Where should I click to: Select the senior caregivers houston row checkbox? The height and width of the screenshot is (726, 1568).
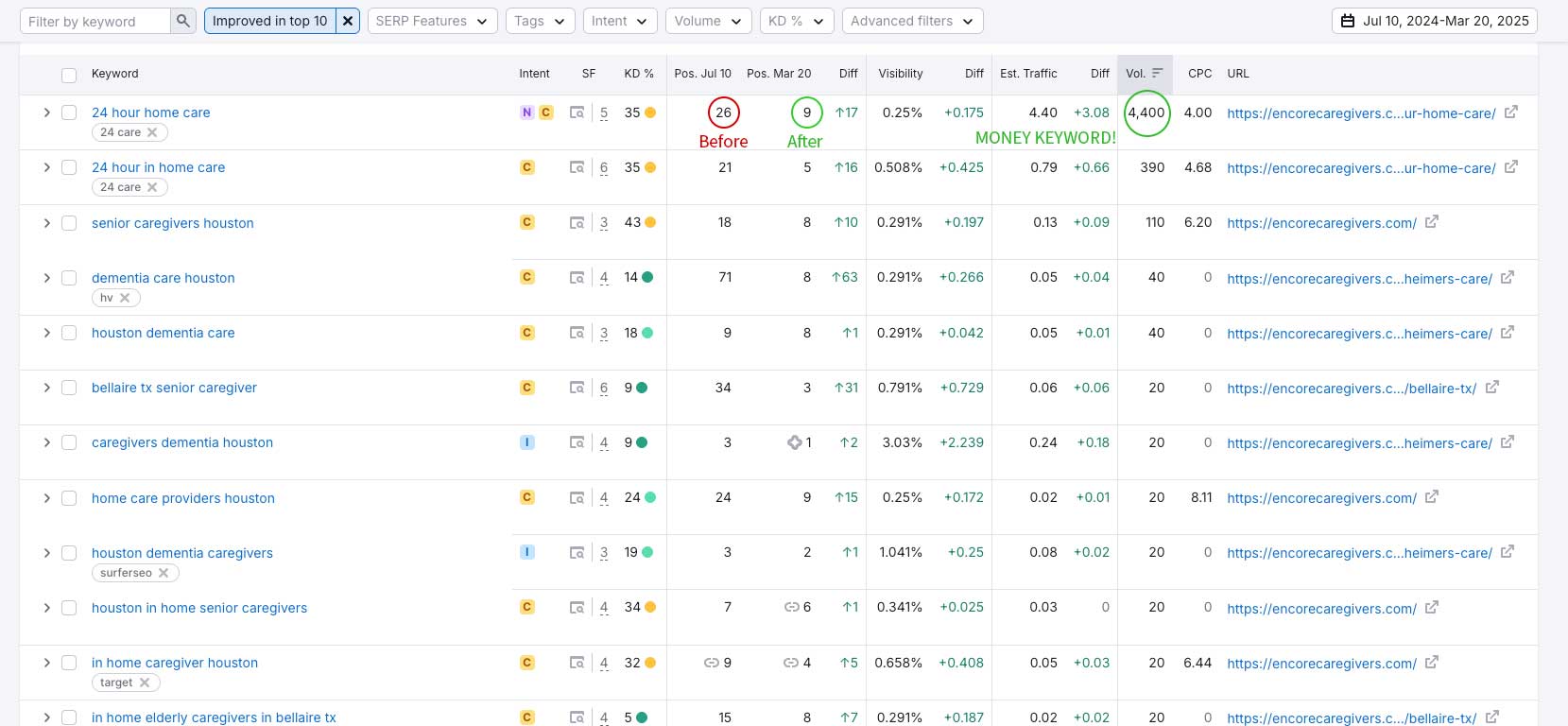point(69,223)
